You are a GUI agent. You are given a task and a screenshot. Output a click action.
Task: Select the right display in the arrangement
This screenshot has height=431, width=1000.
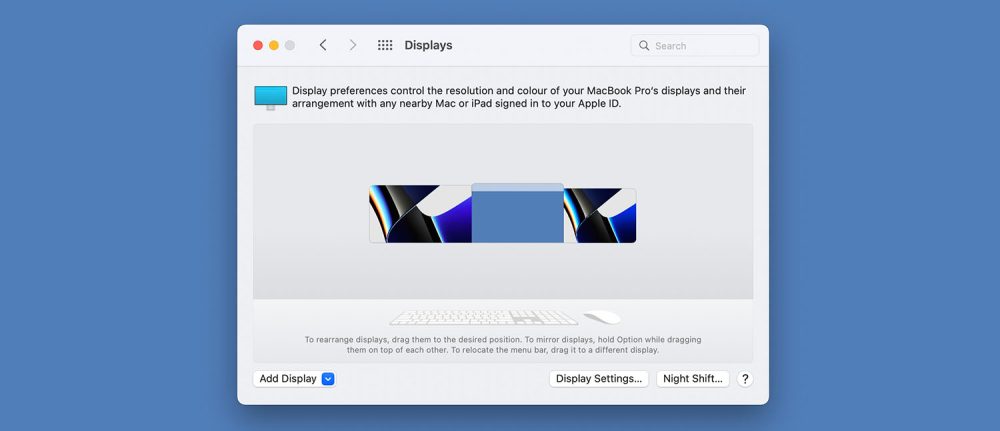(x=600, y=215)
